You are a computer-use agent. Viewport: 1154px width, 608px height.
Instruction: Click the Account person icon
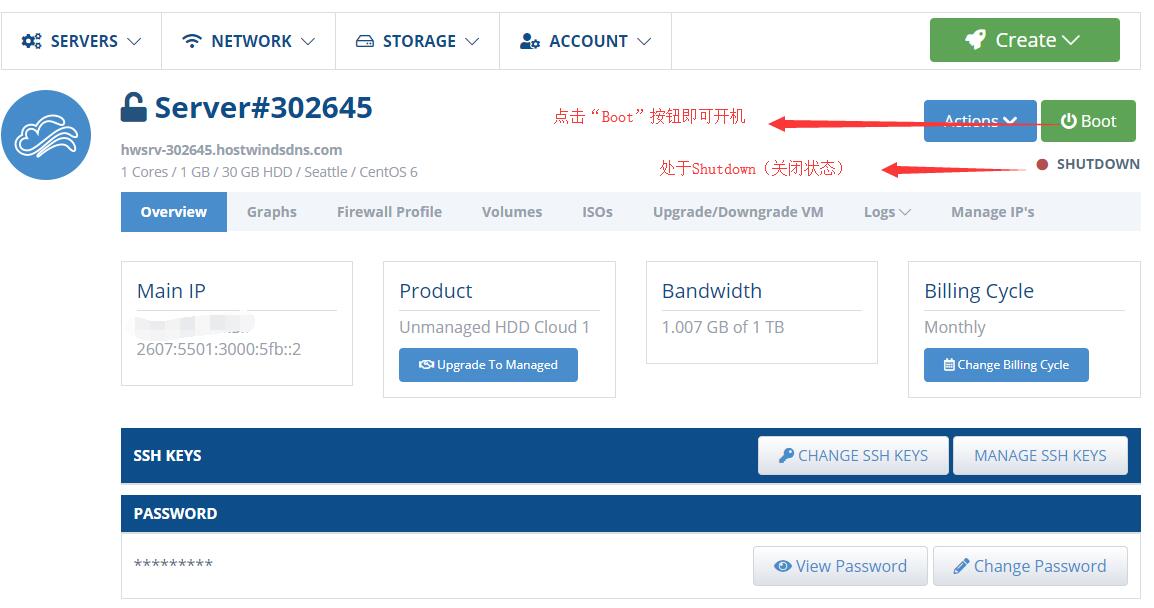coord(528,41)
